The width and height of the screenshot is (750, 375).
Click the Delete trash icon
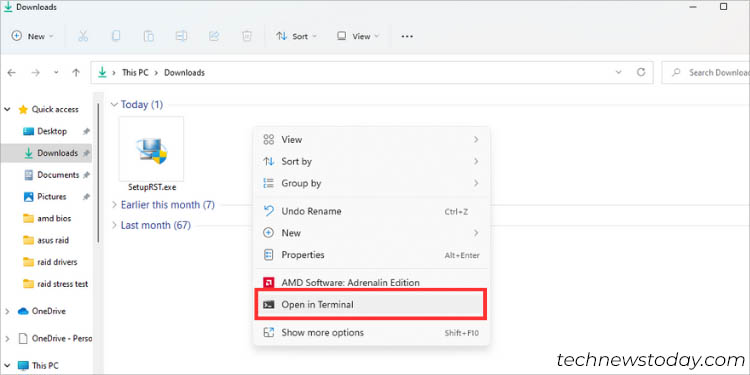(x=247, y=36)
